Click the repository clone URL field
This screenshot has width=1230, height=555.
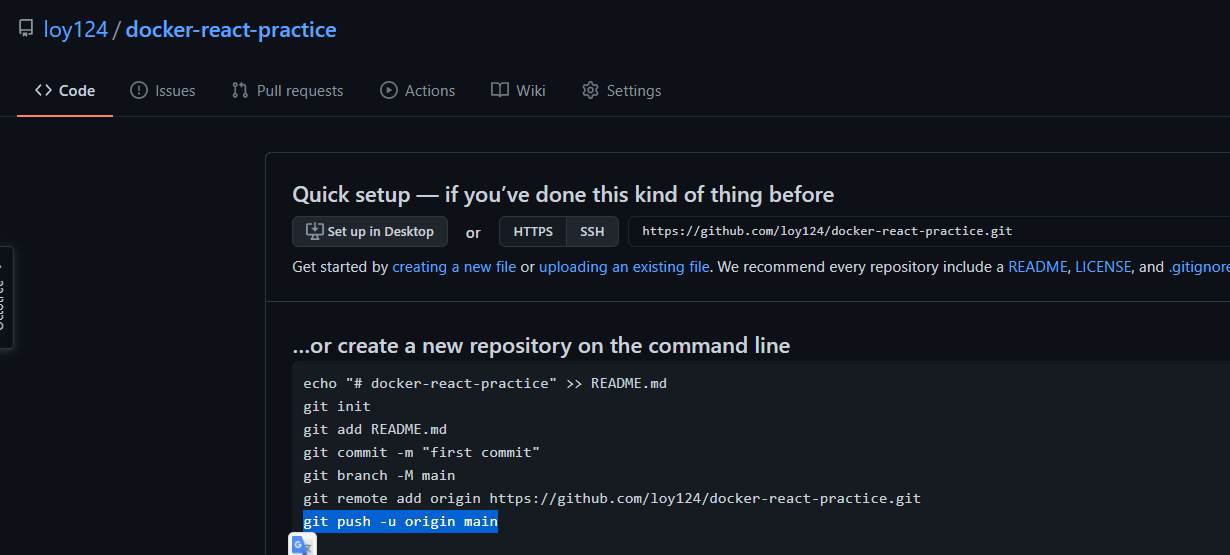[929, 231]
